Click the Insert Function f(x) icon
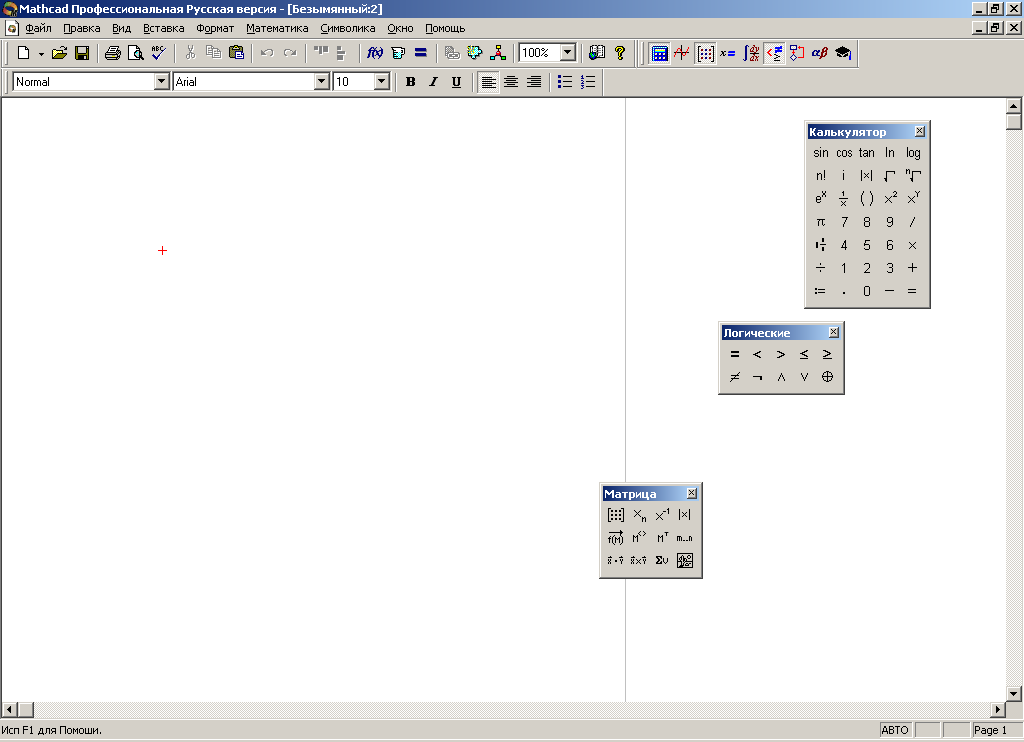Viewport: 1024px width, 742px height. click(x=375, y=53)
